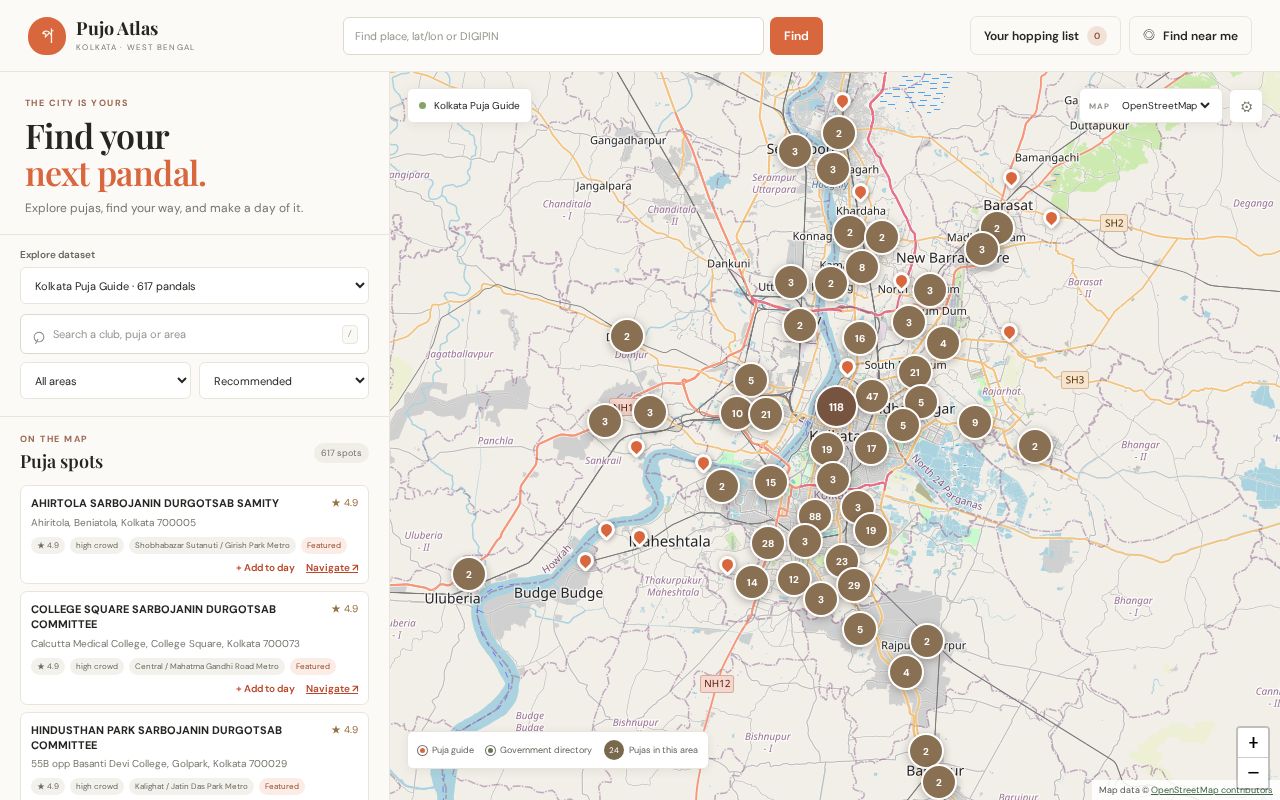Click the orange pin near Maheshtala label

pyautogui.click(x=640, y=537)
